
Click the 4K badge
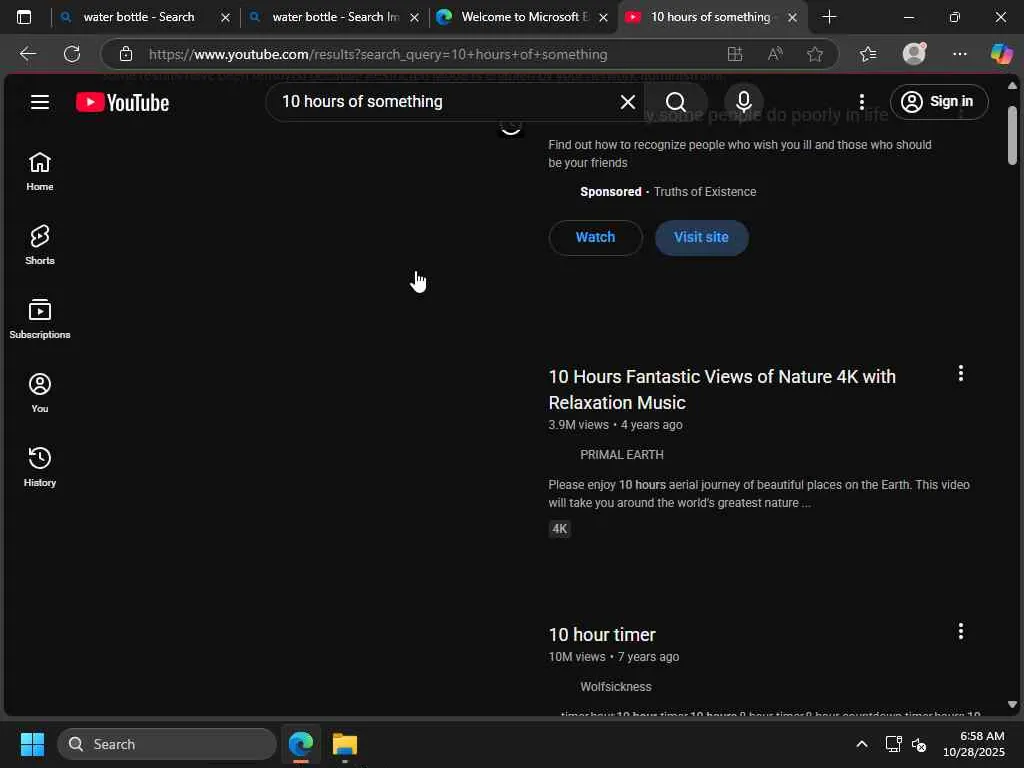[560, 529]
